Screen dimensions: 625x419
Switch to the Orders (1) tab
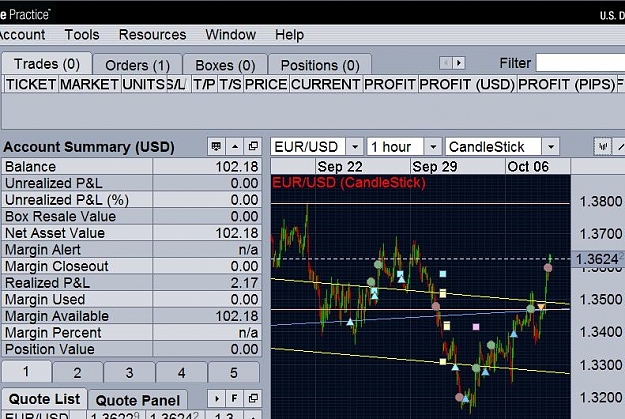[138, 65]
